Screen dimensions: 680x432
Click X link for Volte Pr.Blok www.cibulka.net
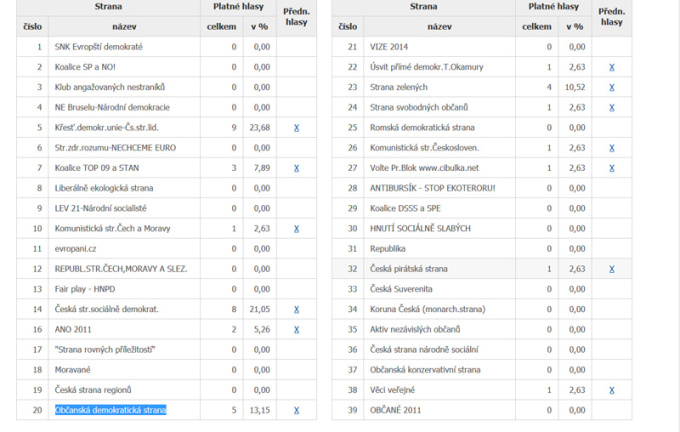[612, 168]
